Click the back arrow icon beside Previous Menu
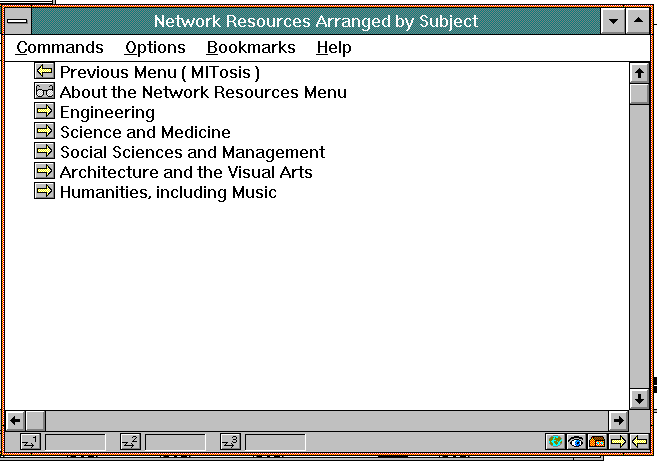The image size is (657, 461). [44, 72]
